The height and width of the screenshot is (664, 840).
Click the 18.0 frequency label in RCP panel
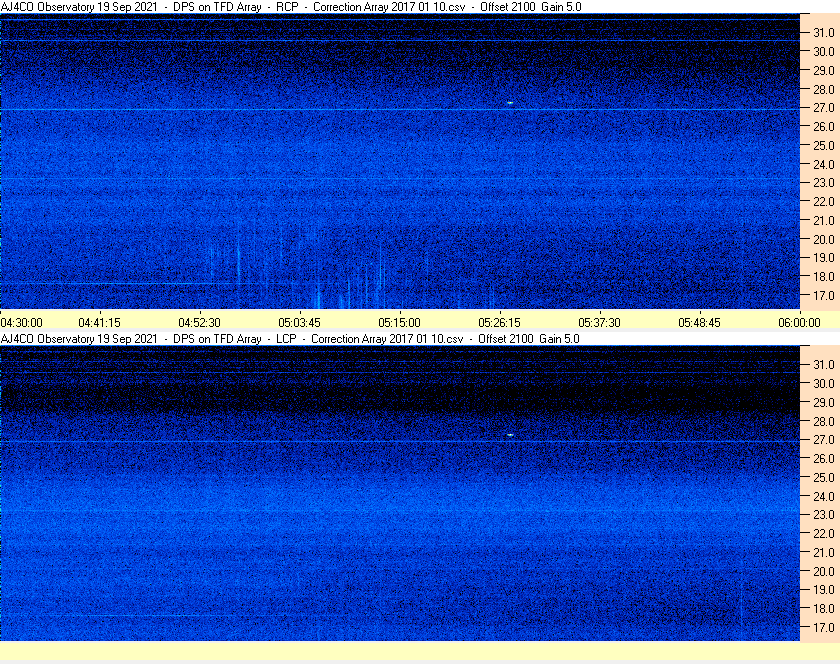click(824, 277)
